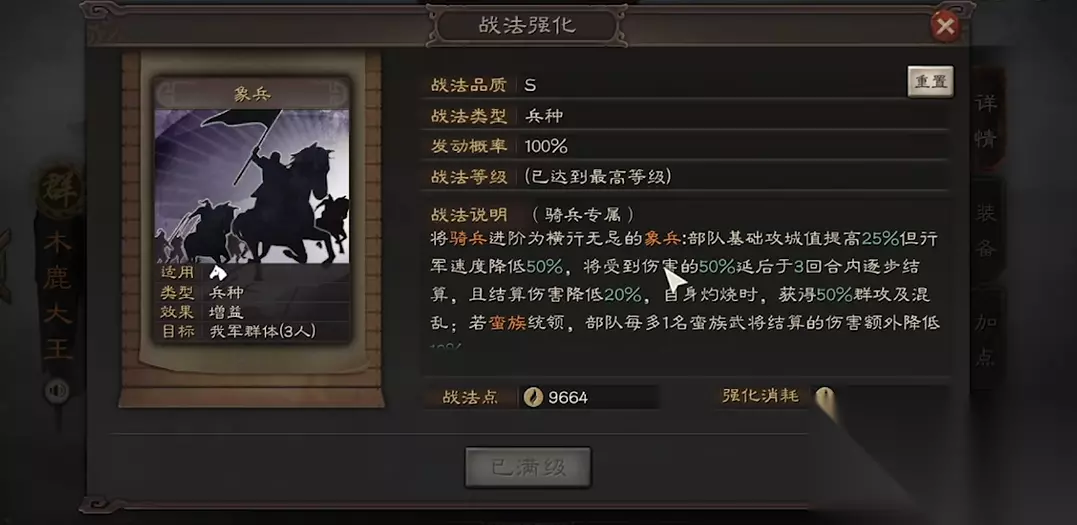Click the orange 象兵 keyword in description

tap(663, 240)
